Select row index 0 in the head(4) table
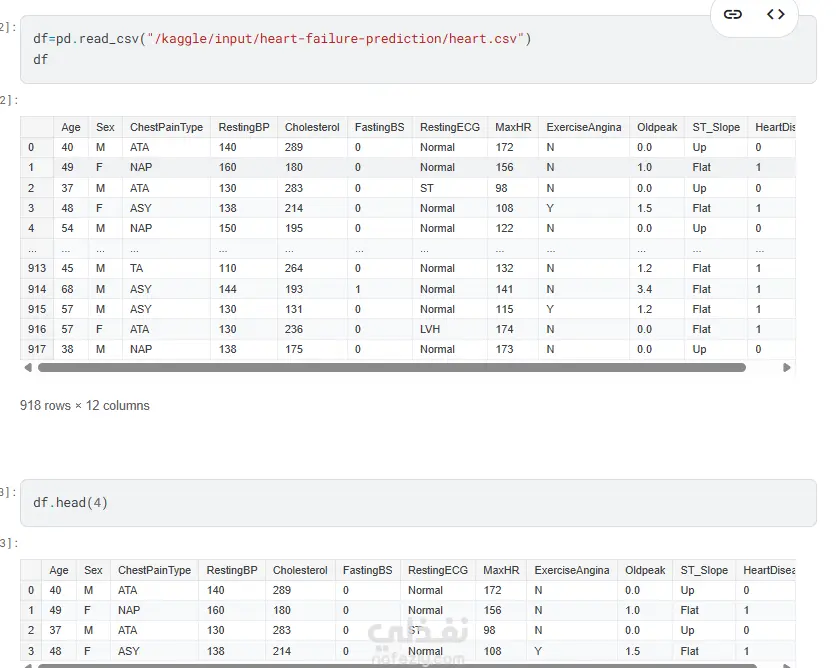836x668 pixels. point(31,590)
